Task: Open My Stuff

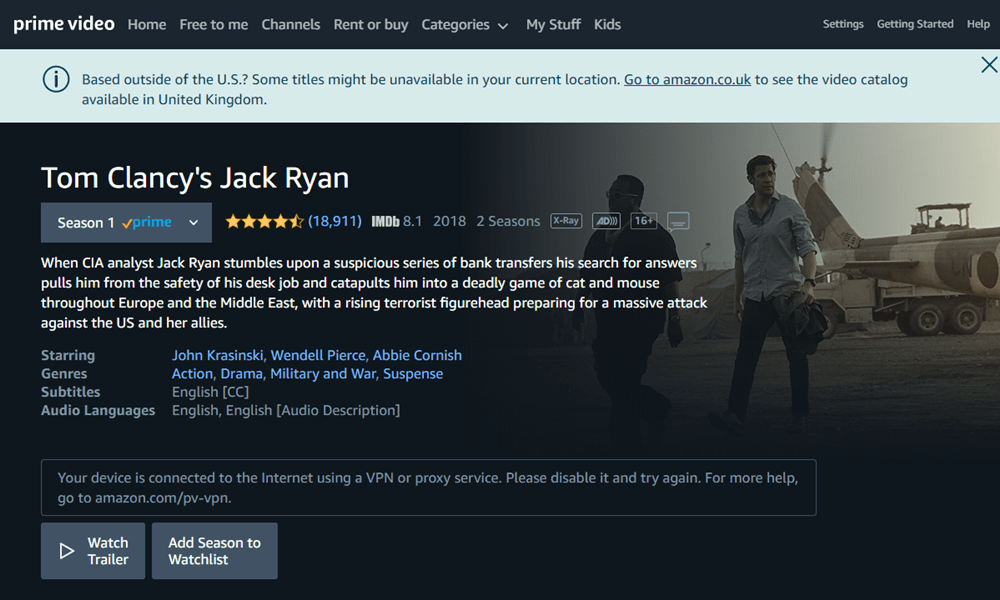Action: tap(554, 25)
